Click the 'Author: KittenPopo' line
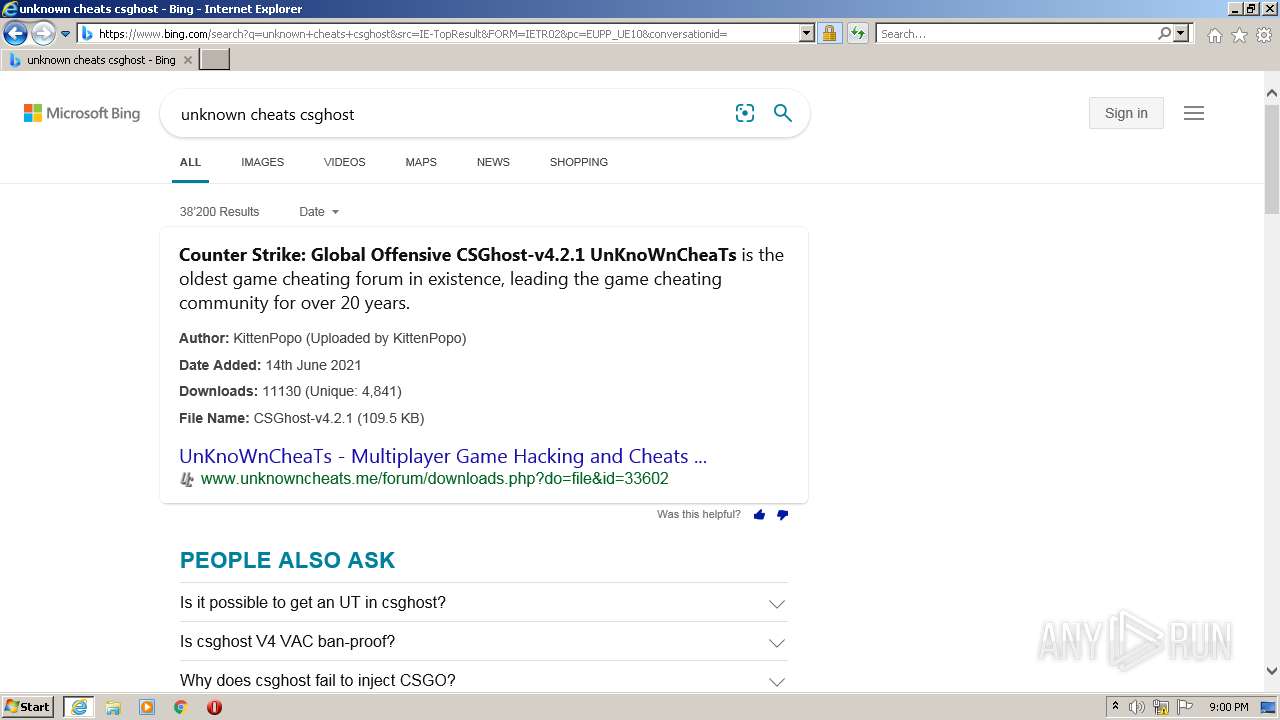This screenshot has height=720, width=1280. click(x=322, y=338)
